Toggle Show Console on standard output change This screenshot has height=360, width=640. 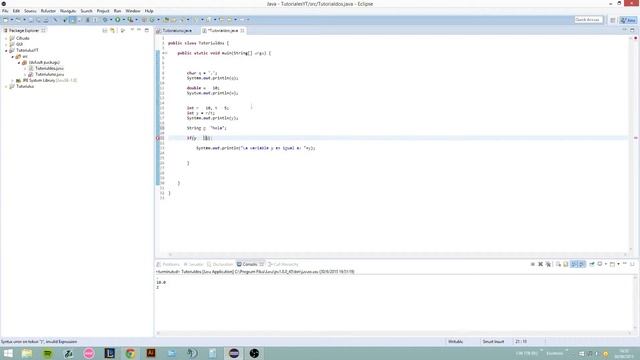tap(573, 264)
